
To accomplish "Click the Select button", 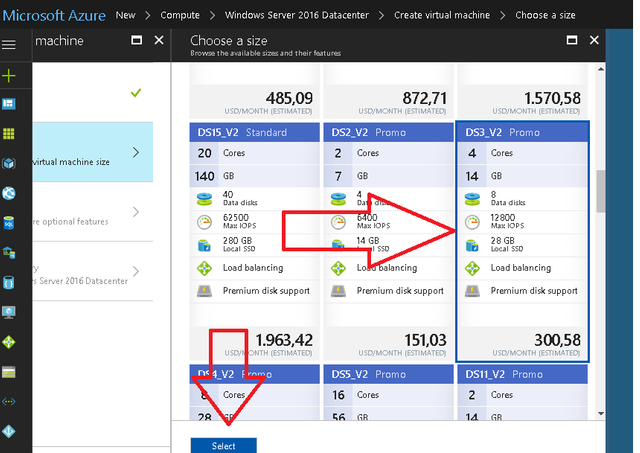I will click(224, 446).
